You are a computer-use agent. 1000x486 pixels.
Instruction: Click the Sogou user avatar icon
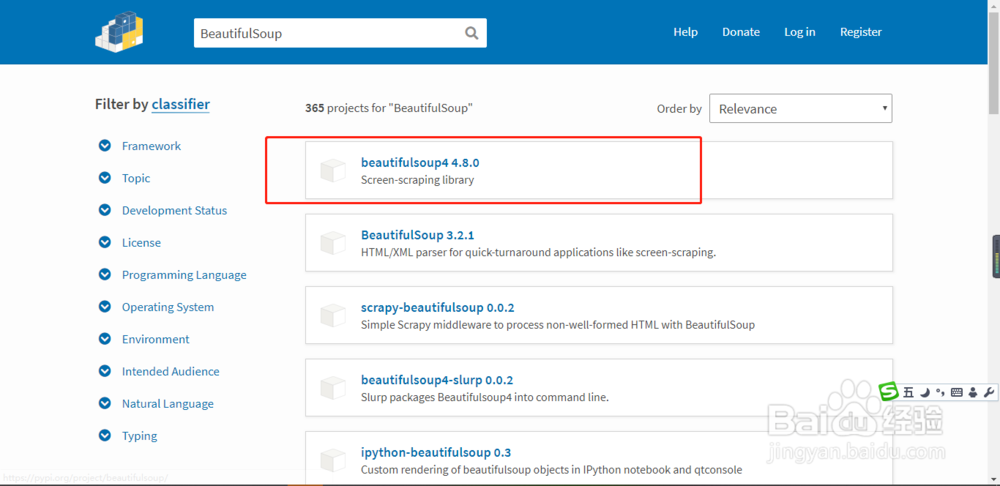pos(973,392)
